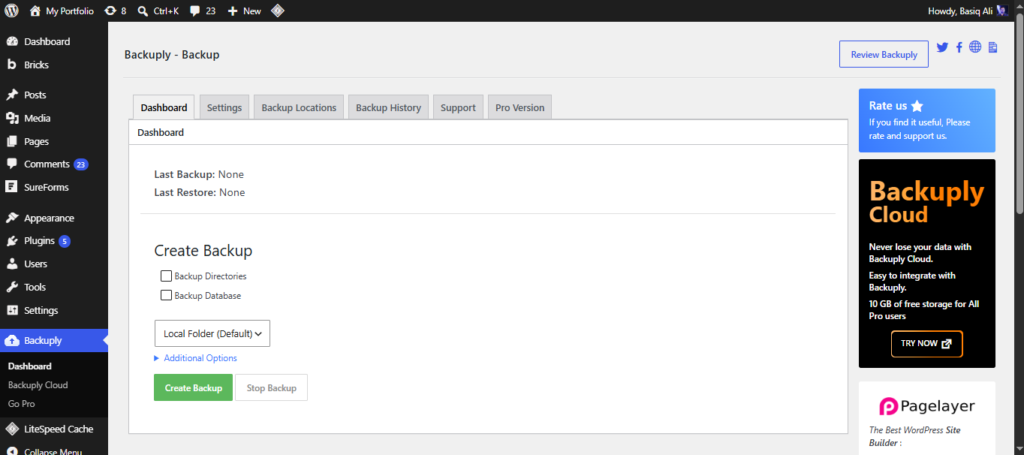Open Backuply documentation page icon
Viewport: 1024px width, 455px height.
pos(993,47)
